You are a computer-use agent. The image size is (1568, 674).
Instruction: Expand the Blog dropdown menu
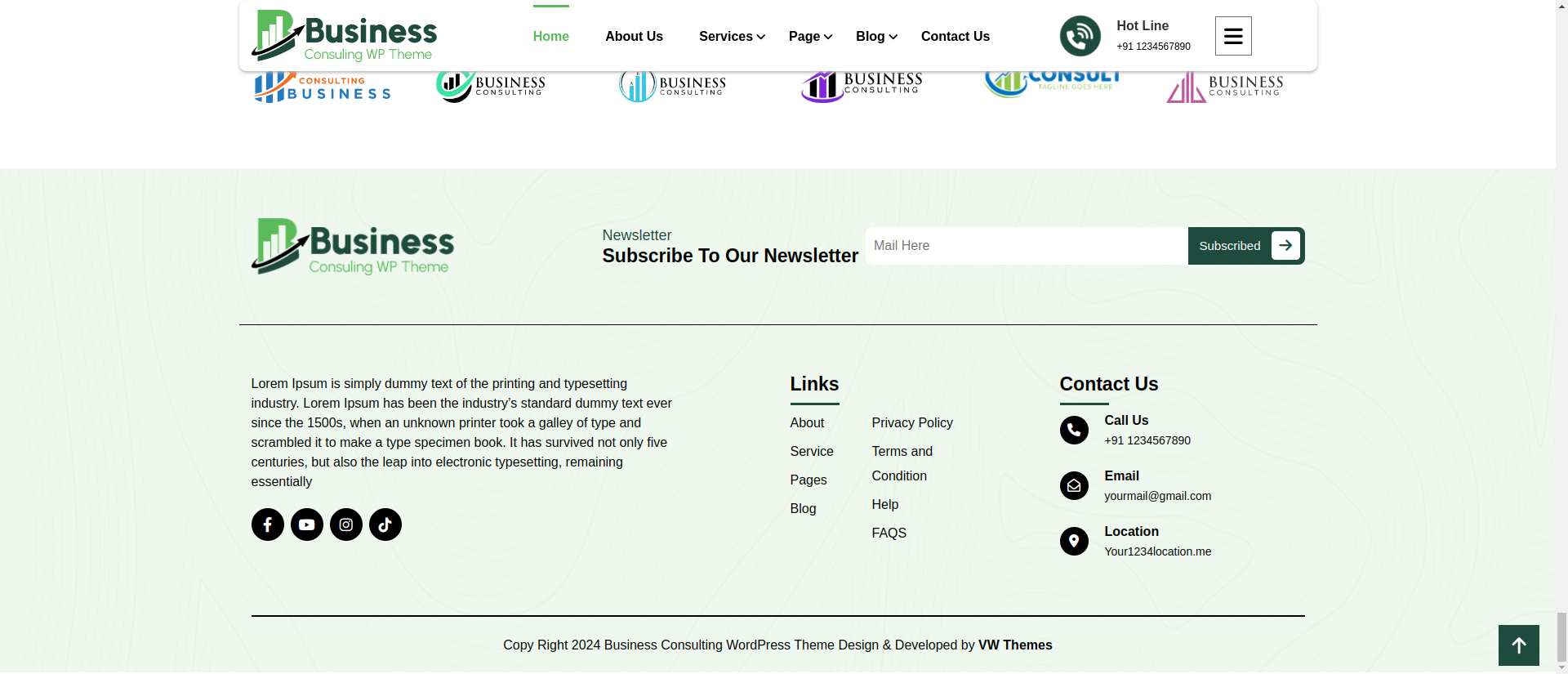pos(875,37)
